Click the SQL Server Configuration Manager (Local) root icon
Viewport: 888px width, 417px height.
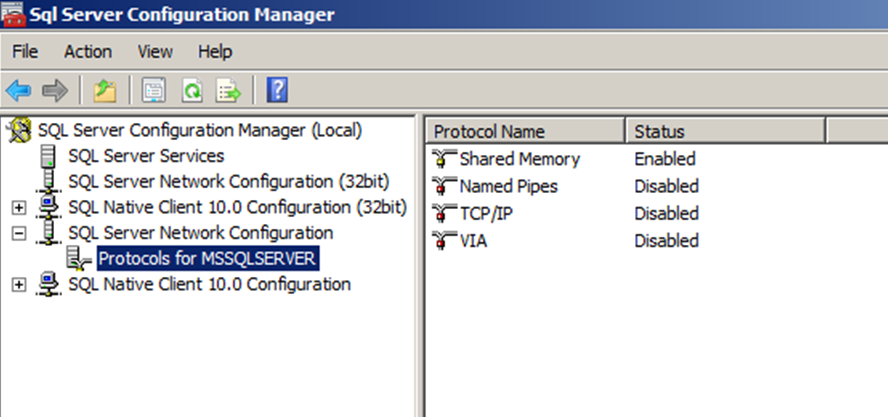pyautogui.click(x=18, y=130)
